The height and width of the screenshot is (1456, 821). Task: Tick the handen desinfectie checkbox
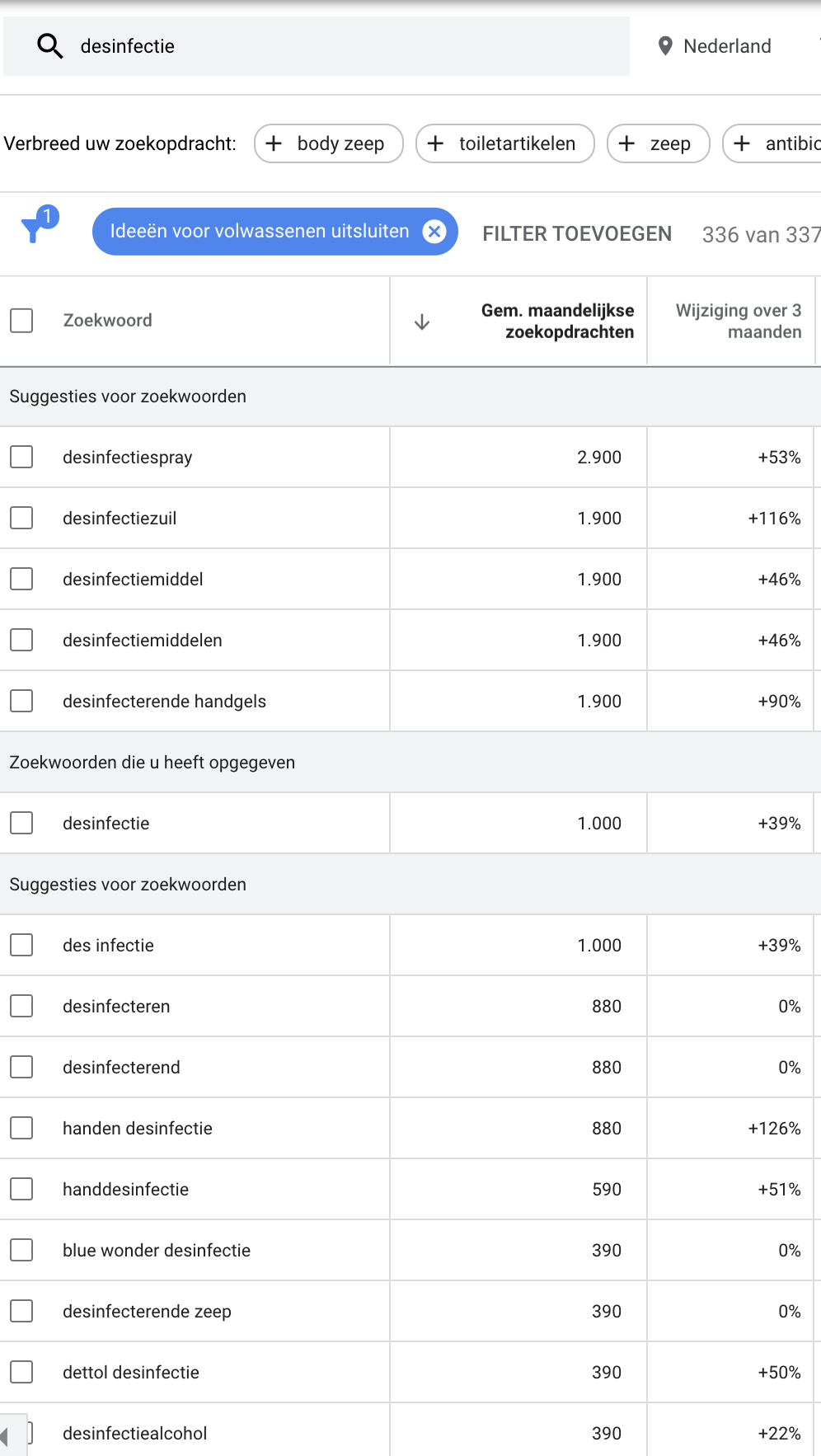21,1128
